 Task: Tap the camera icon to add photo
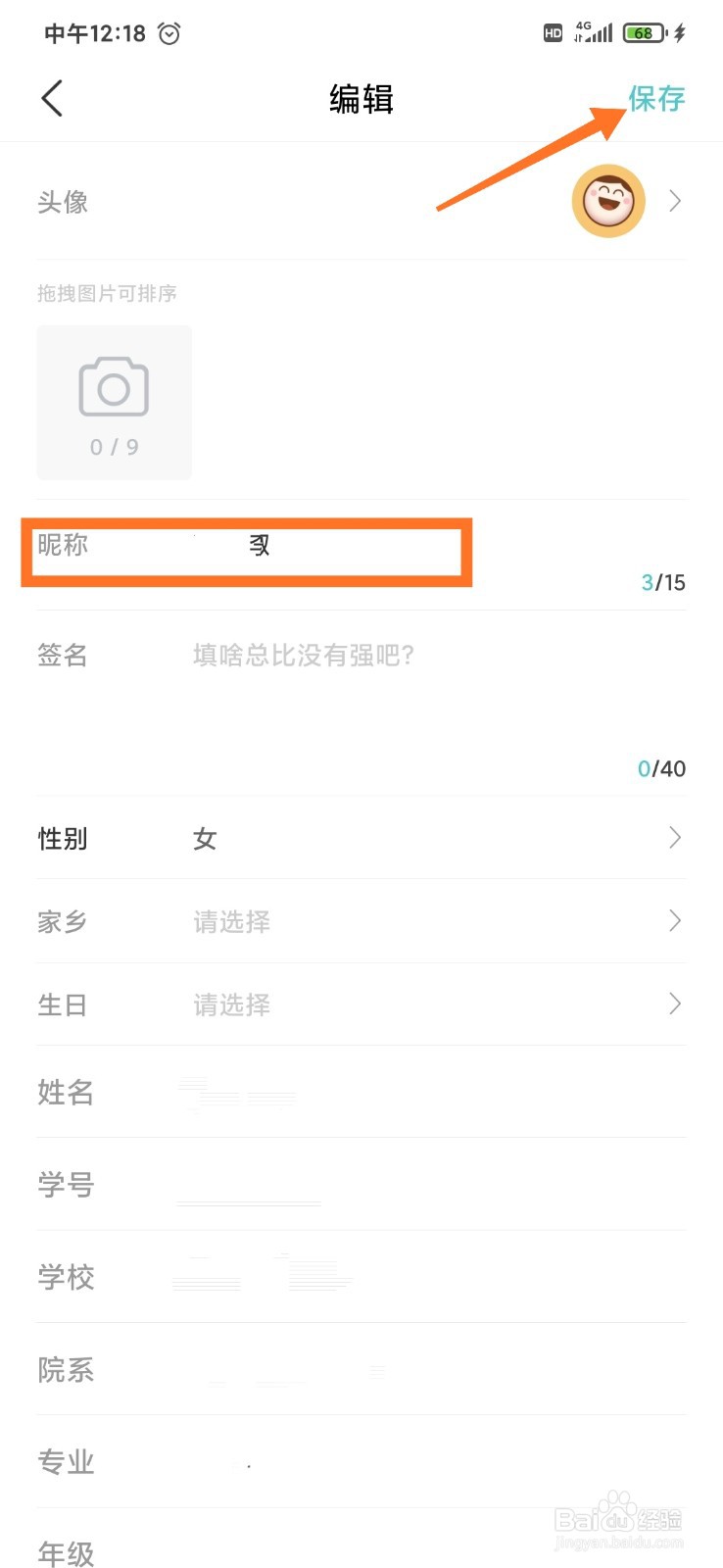[x=114, y=403]
